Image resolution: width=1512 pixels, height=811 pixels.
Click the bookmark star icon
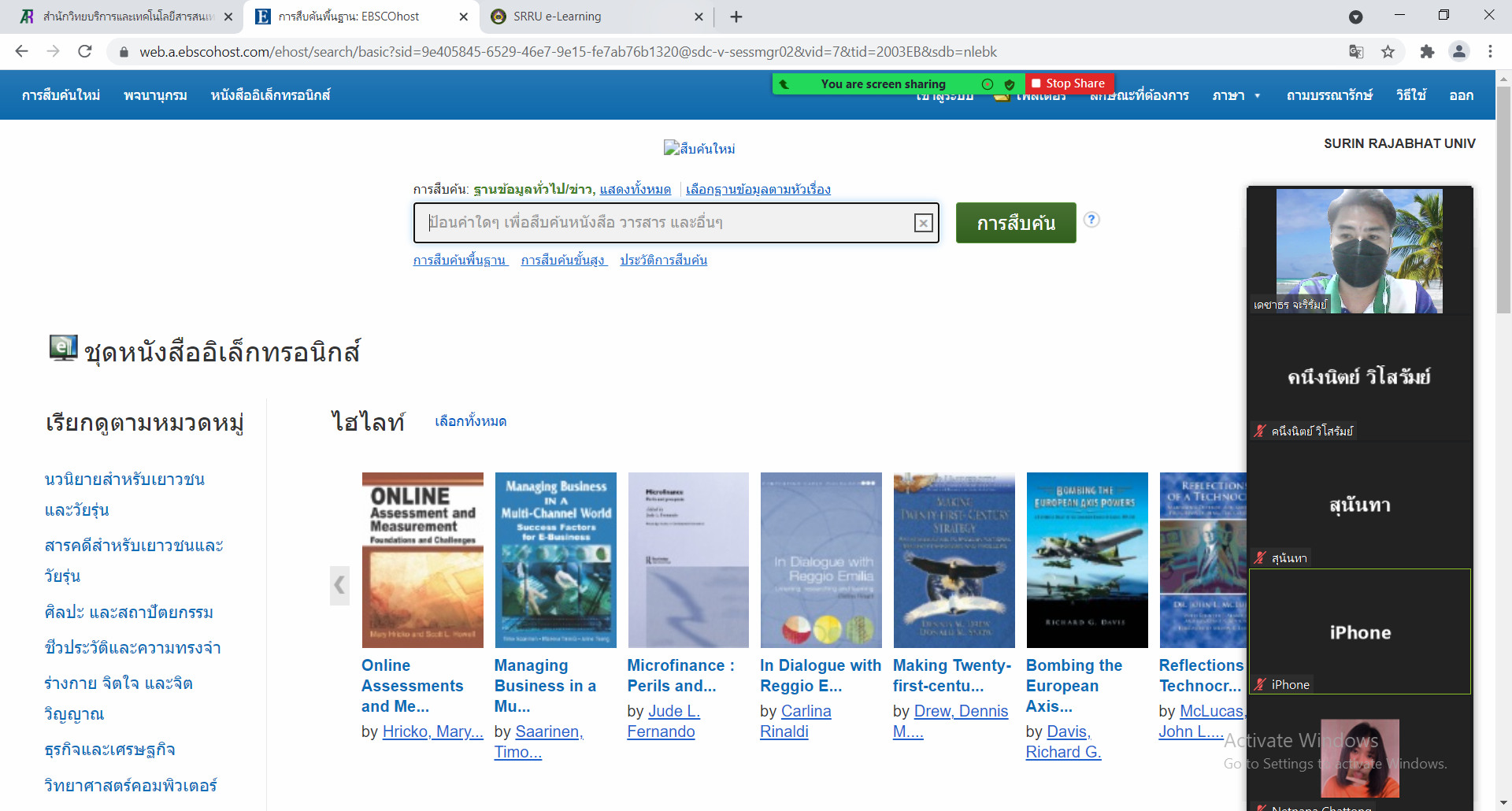tap(1388, 52)
